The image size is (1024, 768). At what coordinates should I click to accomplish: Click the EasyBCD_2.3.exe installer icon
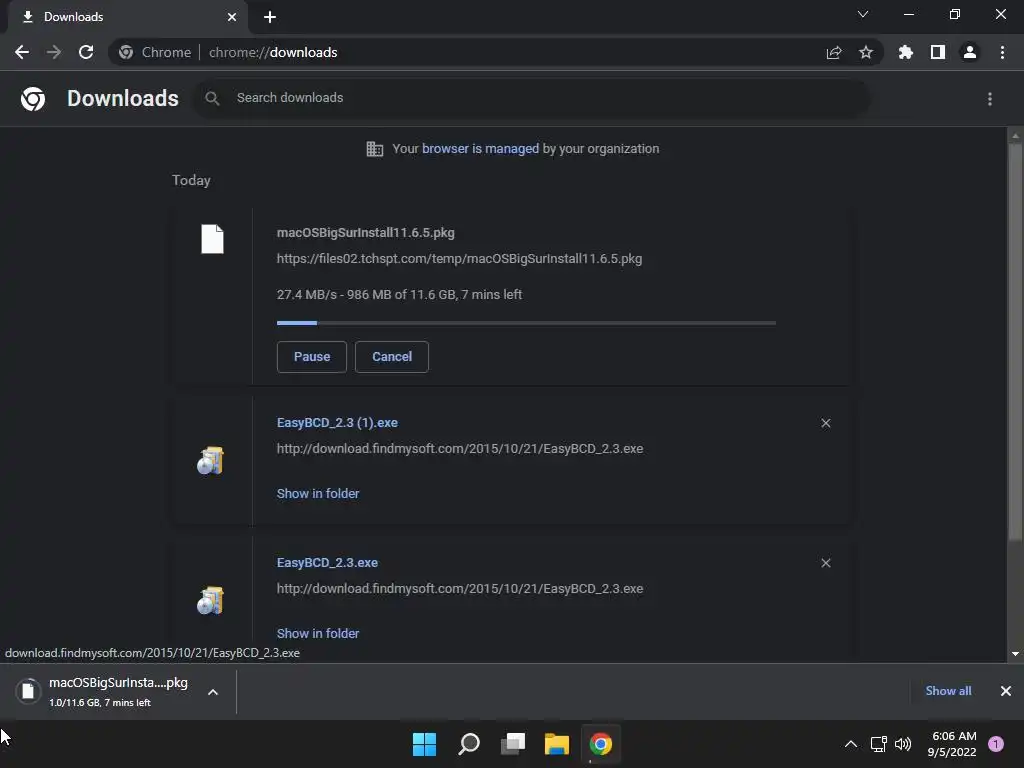[x=210, y=600]
